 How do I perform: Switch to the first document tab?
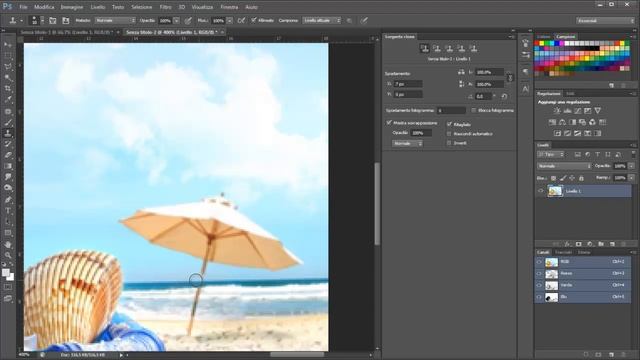click(67, 32)
